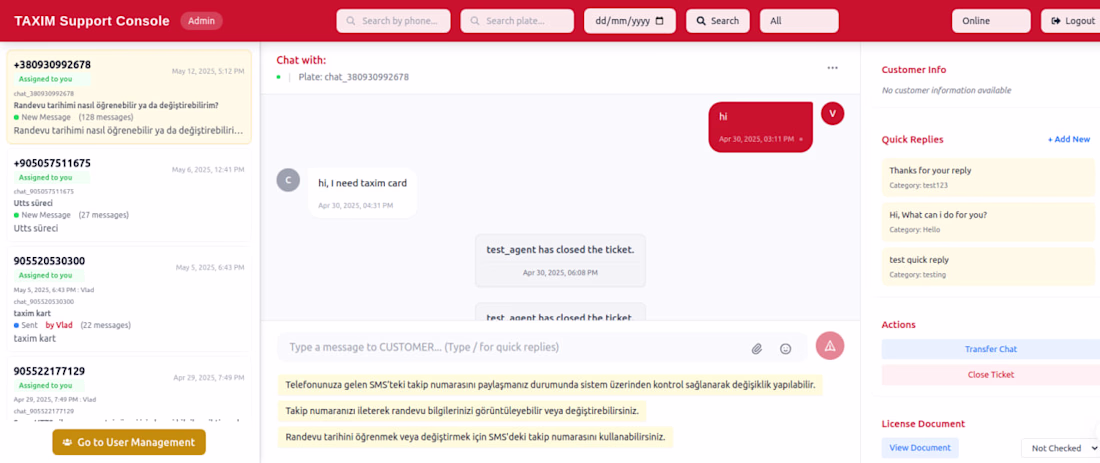Click the 'Utts süreci' bold chat subject
This screenshot has width=1100, height=463.
click(33, 203)
